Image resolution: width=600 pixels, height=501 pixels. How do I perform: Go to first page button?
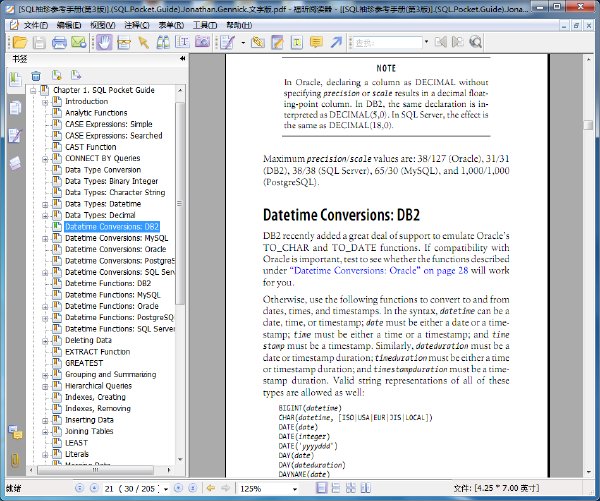[x=79, y=488]
